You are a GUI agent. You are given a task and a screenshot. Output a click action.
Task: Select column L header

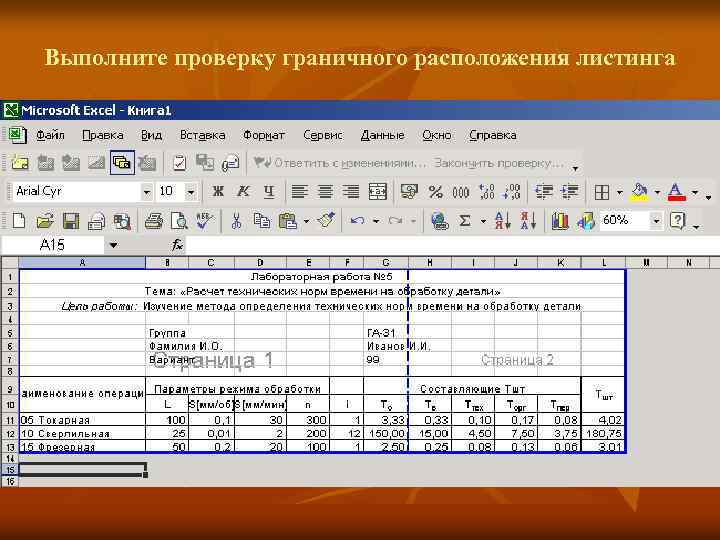point(603,263)
